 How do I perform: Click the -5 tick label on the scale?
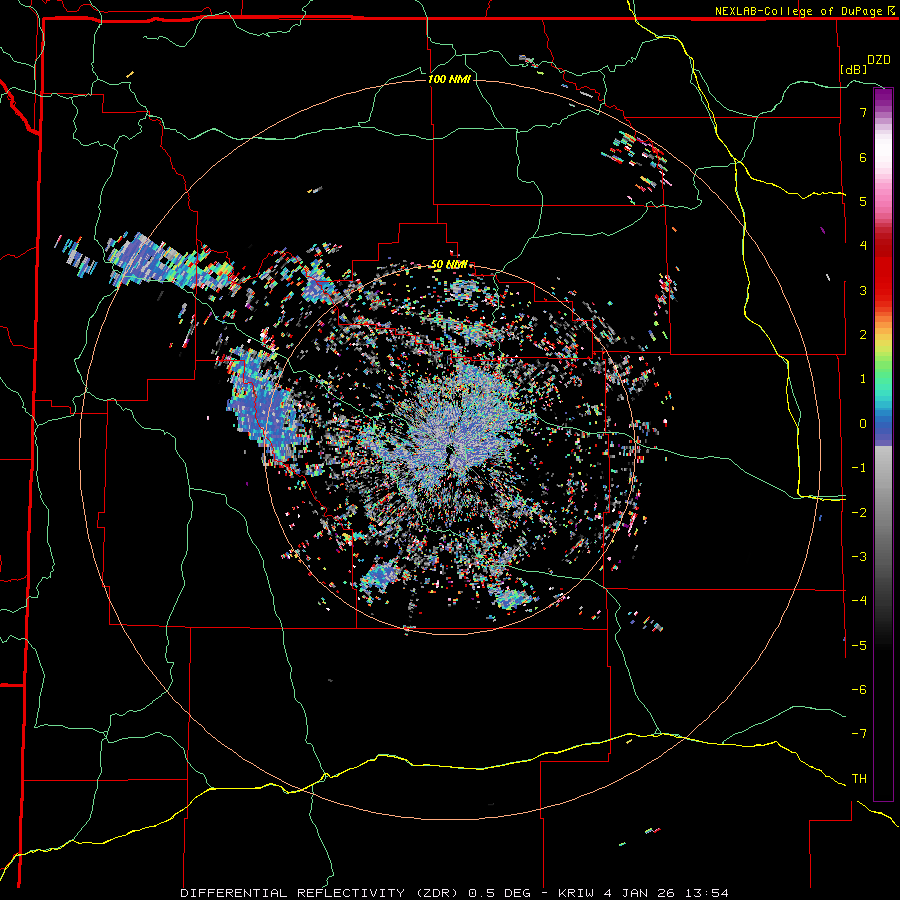[859, 646]
